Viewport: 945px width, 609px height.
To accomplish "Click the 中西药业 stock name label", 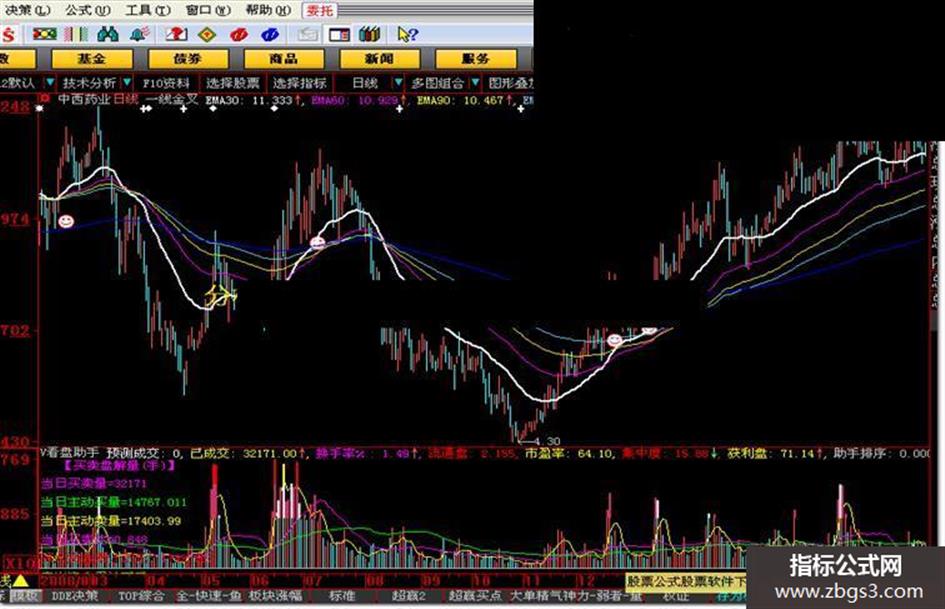I will point(84,99).
